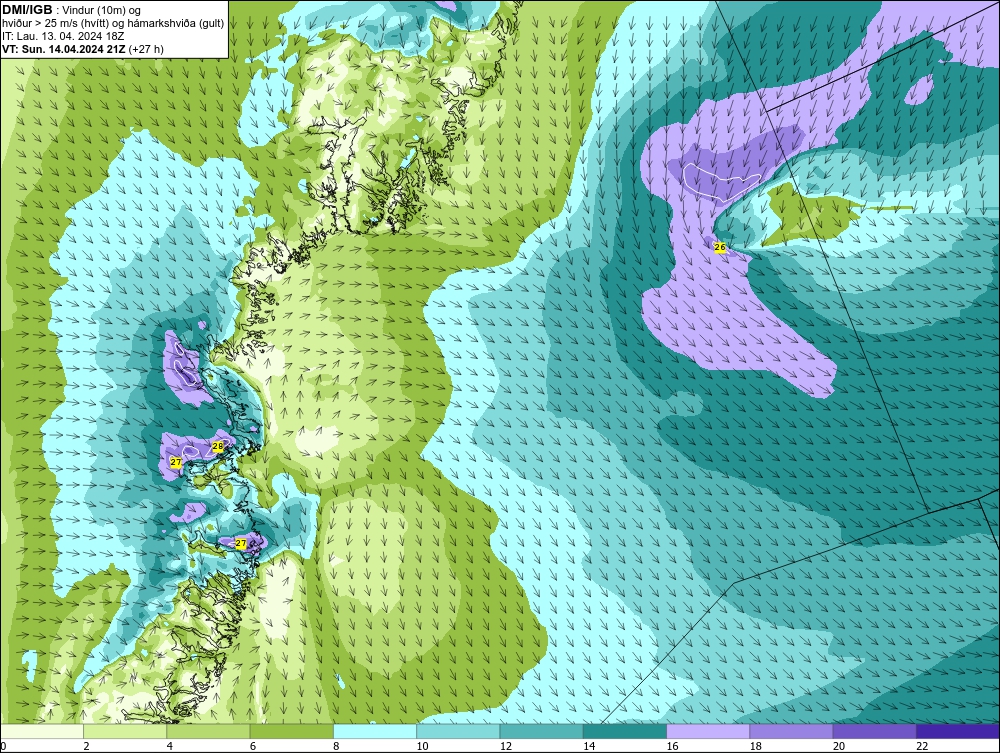Click the '20' scale label on the color bar

(839, 747)
